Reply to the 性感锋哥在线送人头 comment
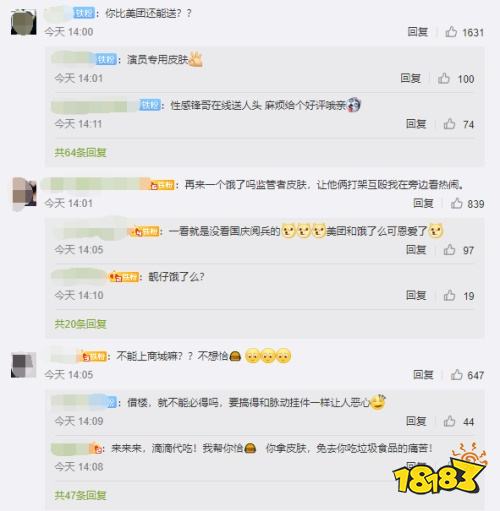Viewport: 500px width, 511px height. coord(416,124)
